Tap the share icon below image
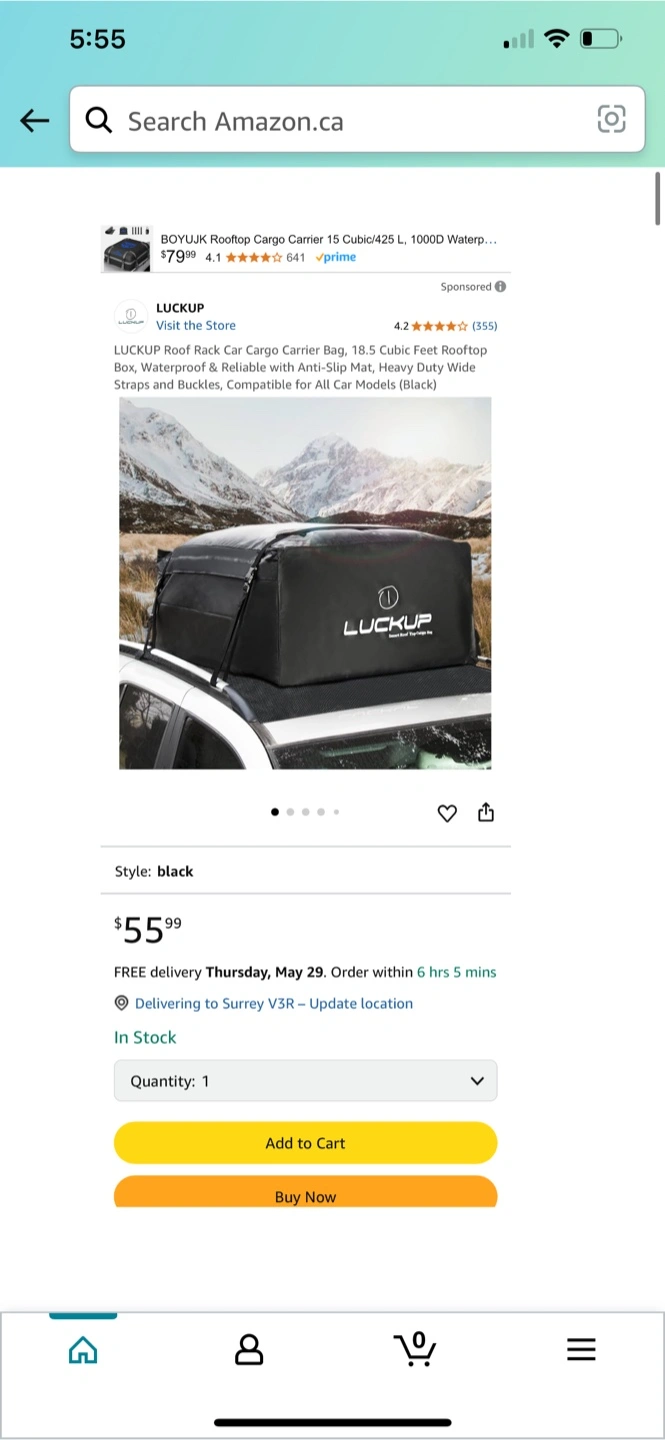 pos(486,812)
